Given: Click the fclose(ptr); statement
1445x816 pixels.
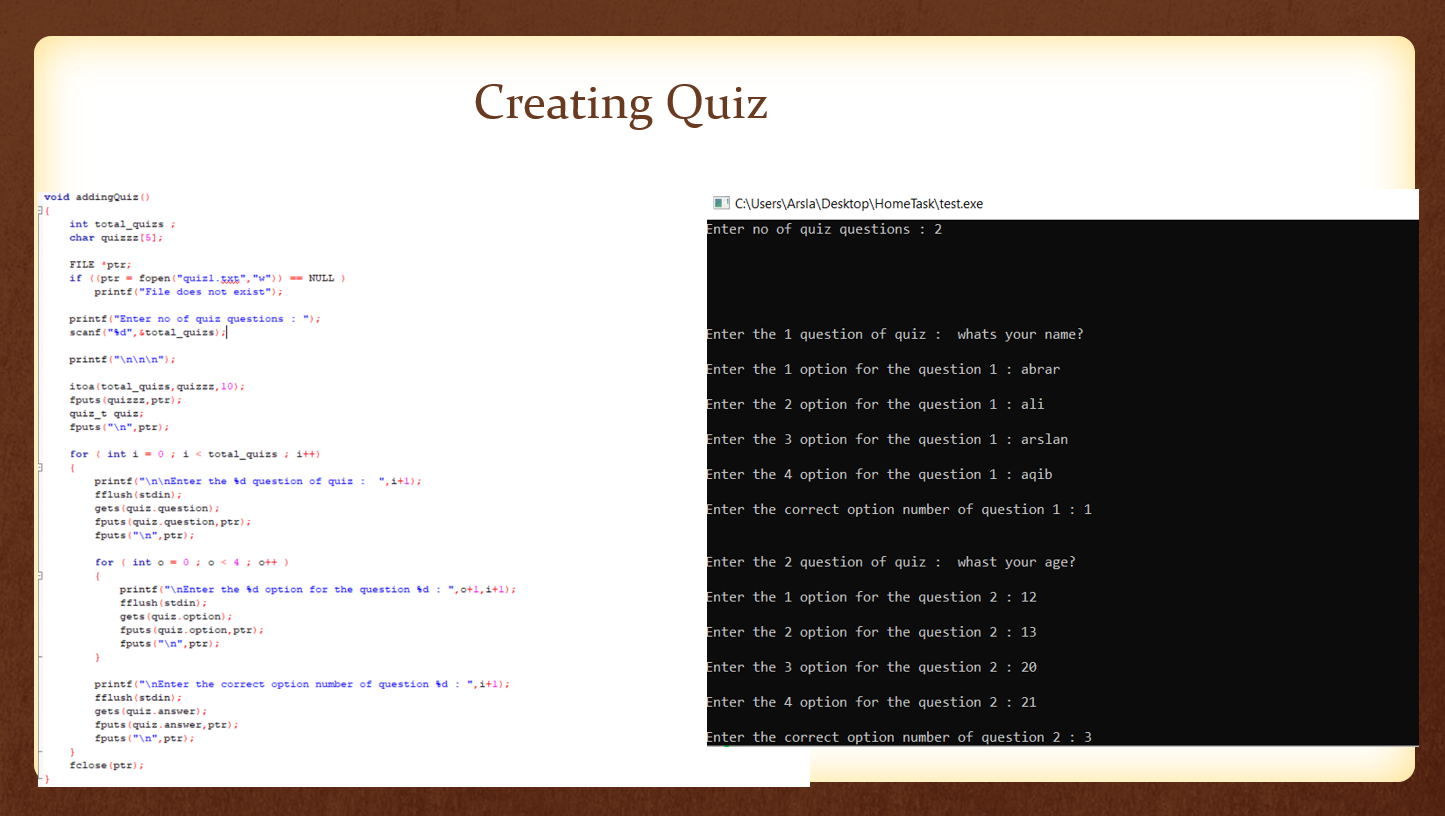Looking at the screenshot, I should 105,765.
